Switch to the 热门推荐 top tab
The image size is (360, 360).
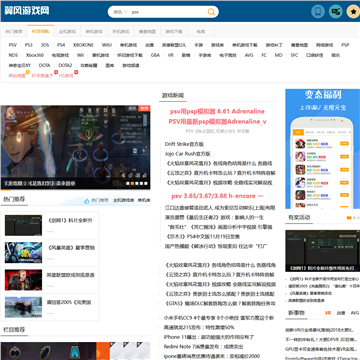pos(14,32)
